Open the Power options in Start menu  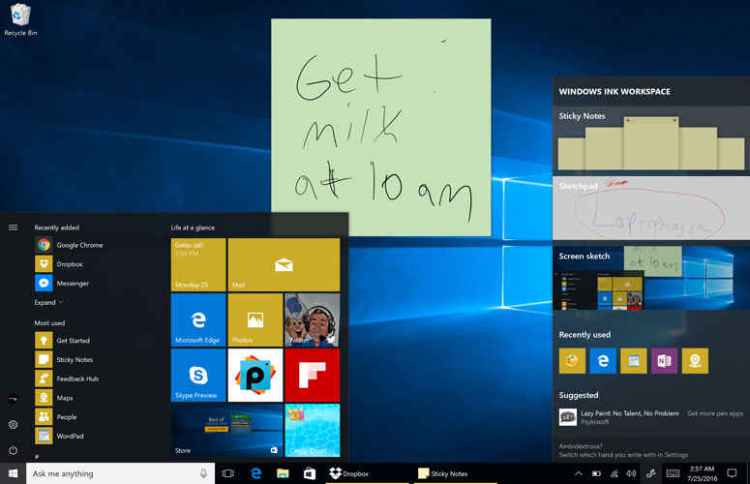pos(13,450)
